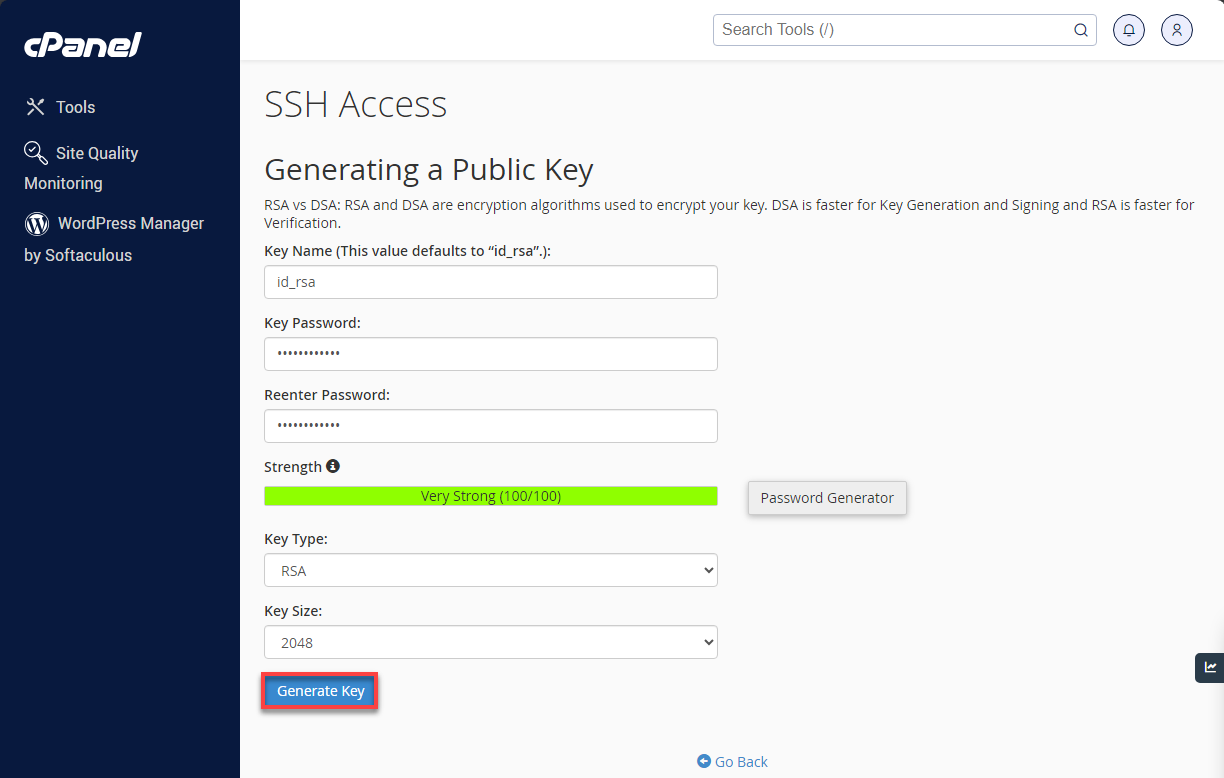Open the Key Type dropdown
Screen dimensions: 1224x778
coord(490,570)
